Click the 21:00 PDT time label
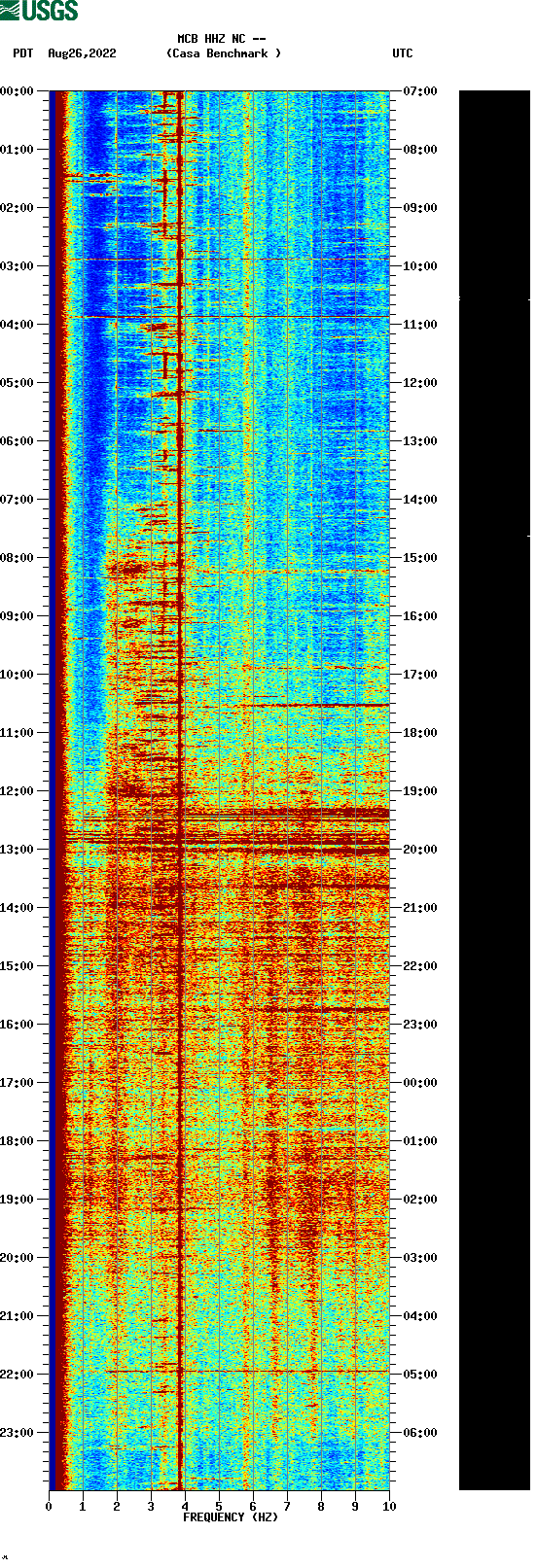This screenshot has height=1568, width=537. (x=18, y=1316)
